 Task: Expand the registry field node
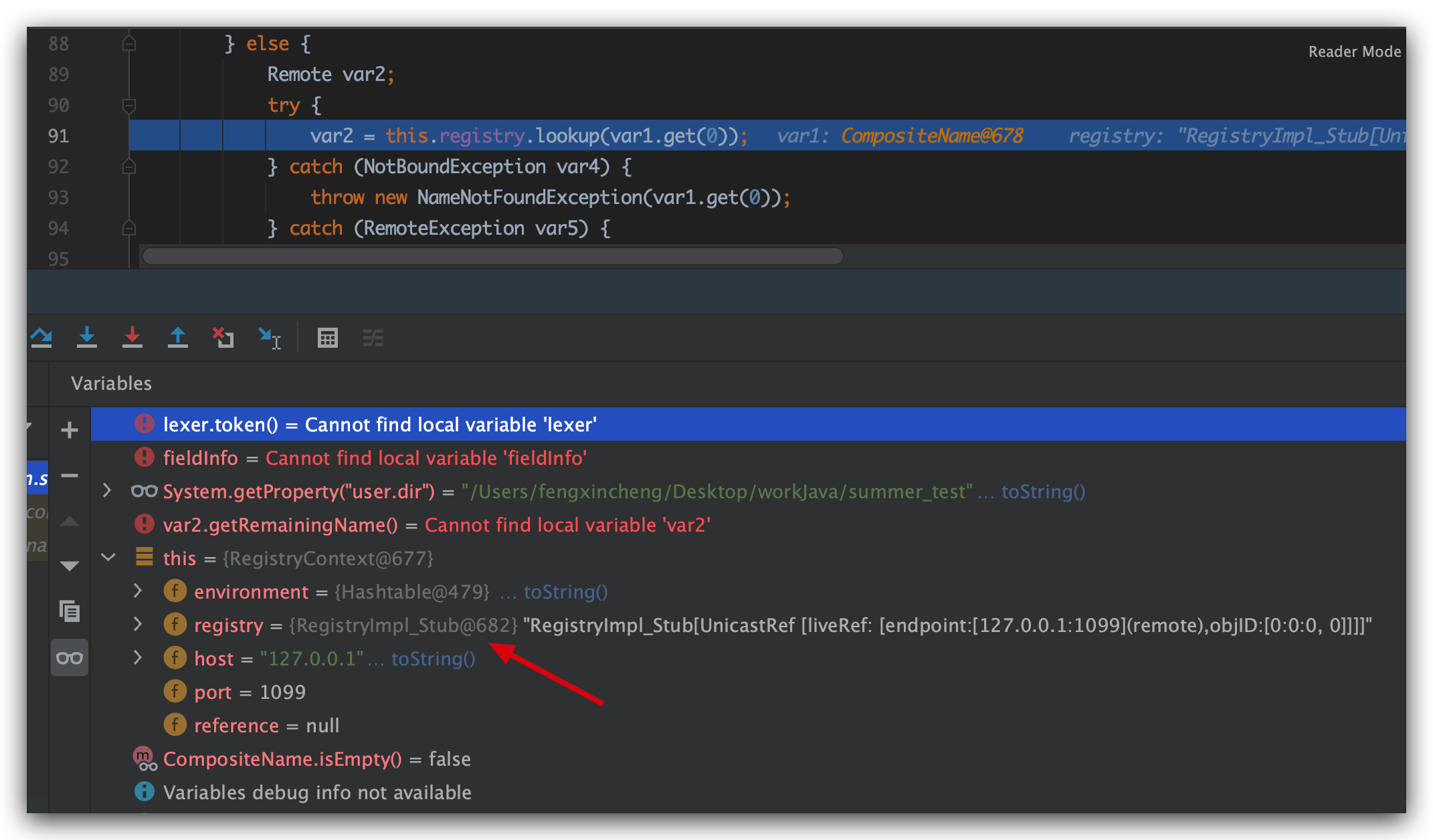pyautogui.click(x=138, y=624)
